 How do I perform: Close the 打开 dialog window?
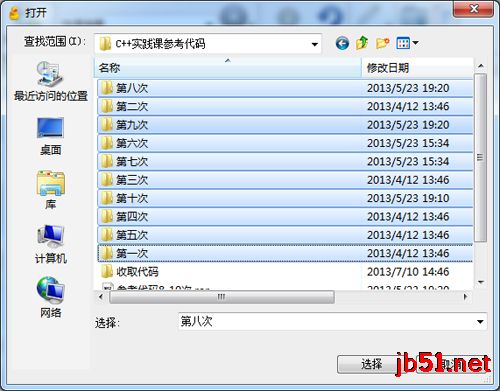pyautogui.click(x=473, y=8)
